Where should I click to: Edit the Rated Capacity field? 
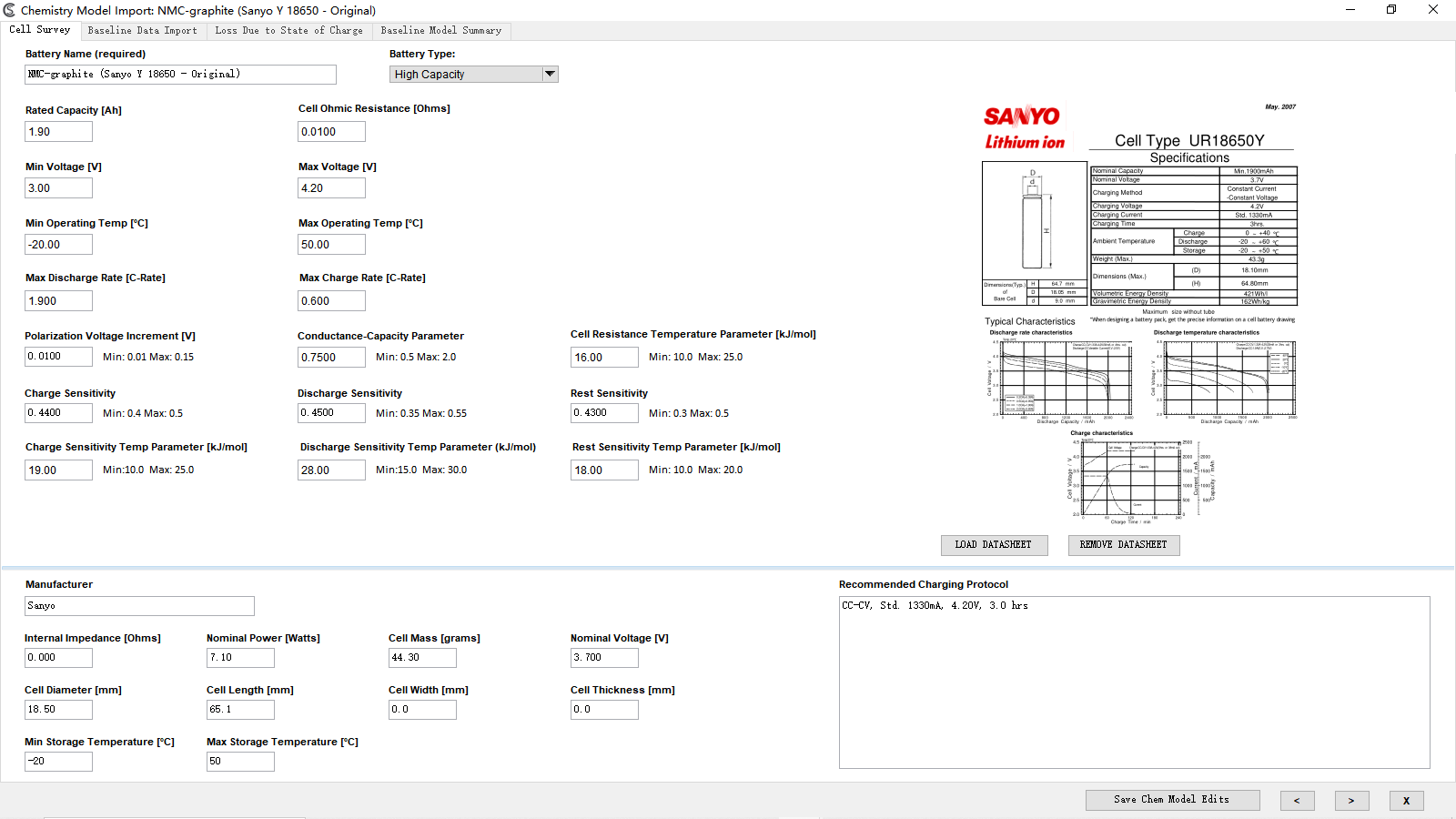58,132
